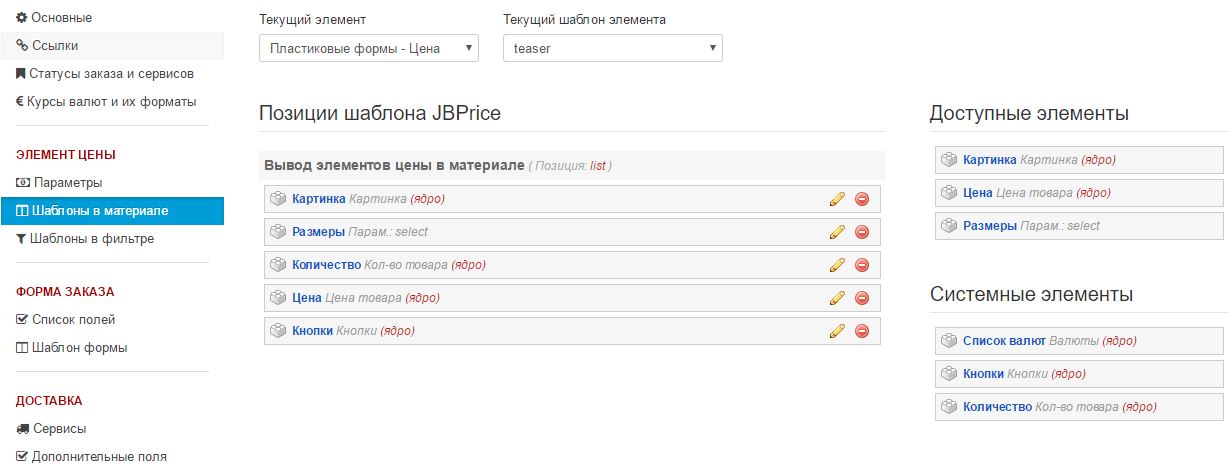This screenshot has height=474, width=1230.
Task: Open Статусы заказа и сервисов page
Action: [111, 73]
